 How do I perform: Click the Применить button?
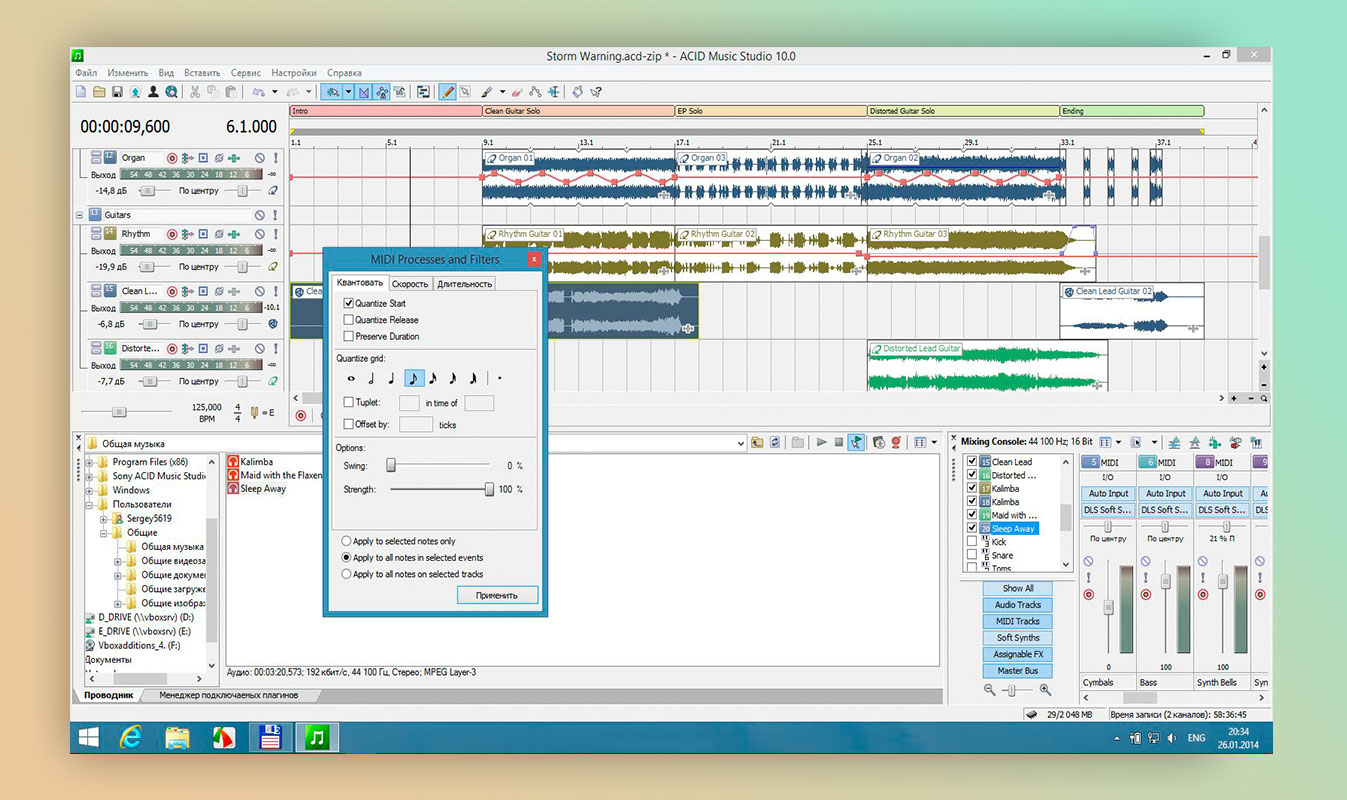(x=497, y=595)
